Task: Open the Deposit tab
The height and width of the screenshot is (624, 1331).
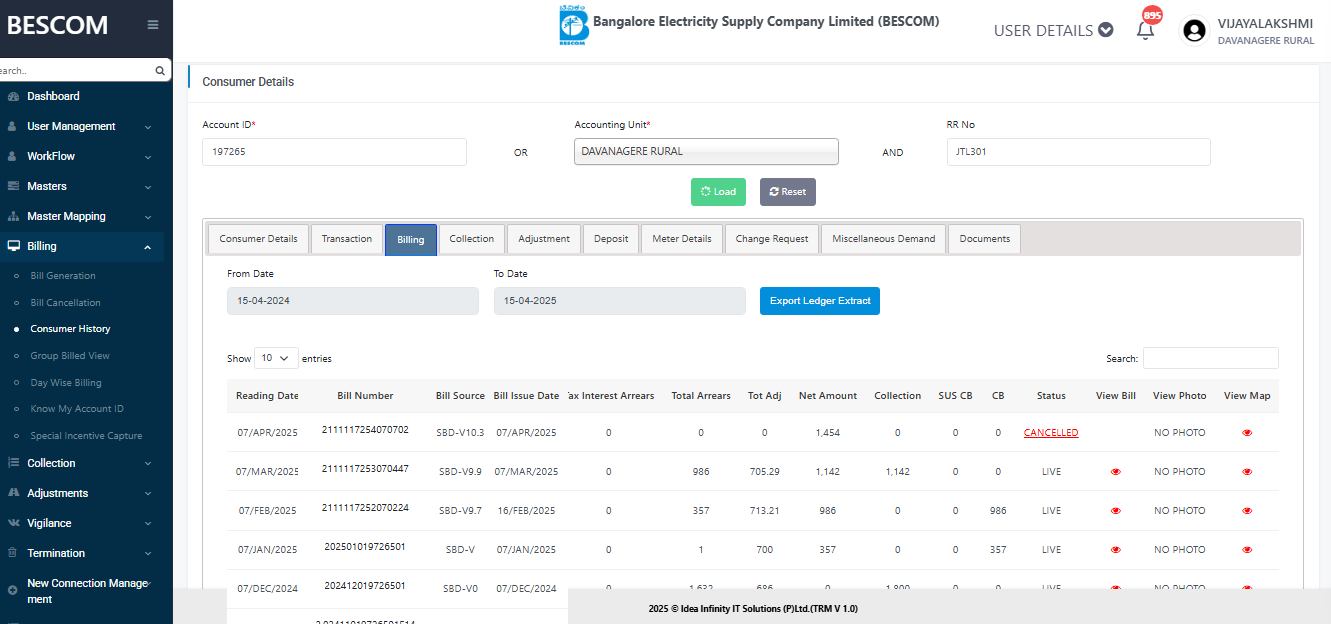Action: (611, 239)
